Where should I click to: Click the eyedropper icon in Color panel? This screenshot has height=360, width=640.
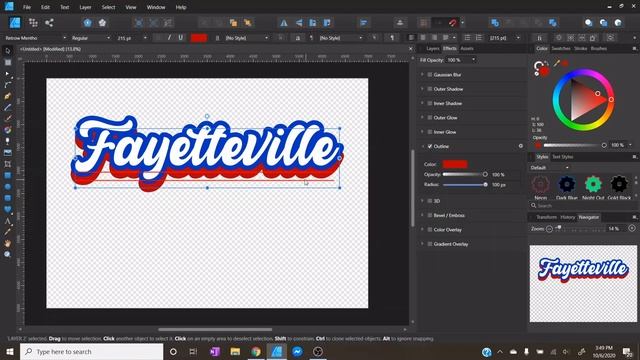[x=556, y=63]
